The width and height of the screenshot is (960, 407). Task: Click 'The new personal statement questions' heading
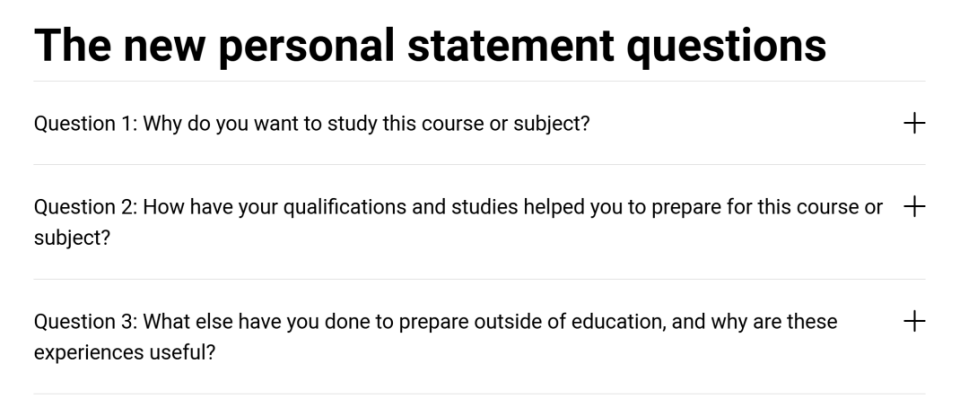430,45
